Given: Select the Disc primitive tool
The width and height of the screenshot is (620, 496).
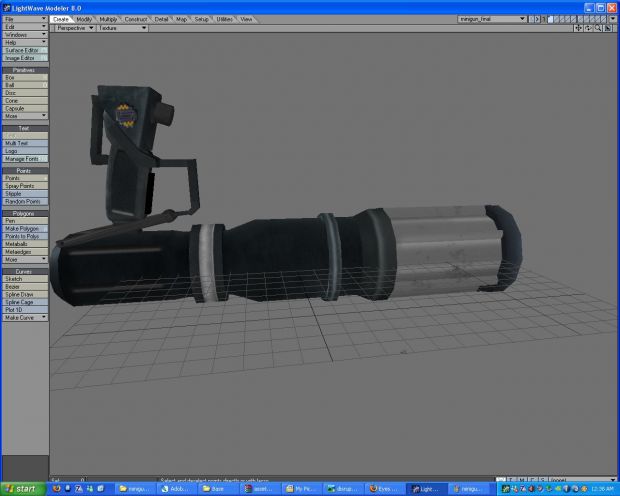Looking at the screenshot, I should click(25, 93).
